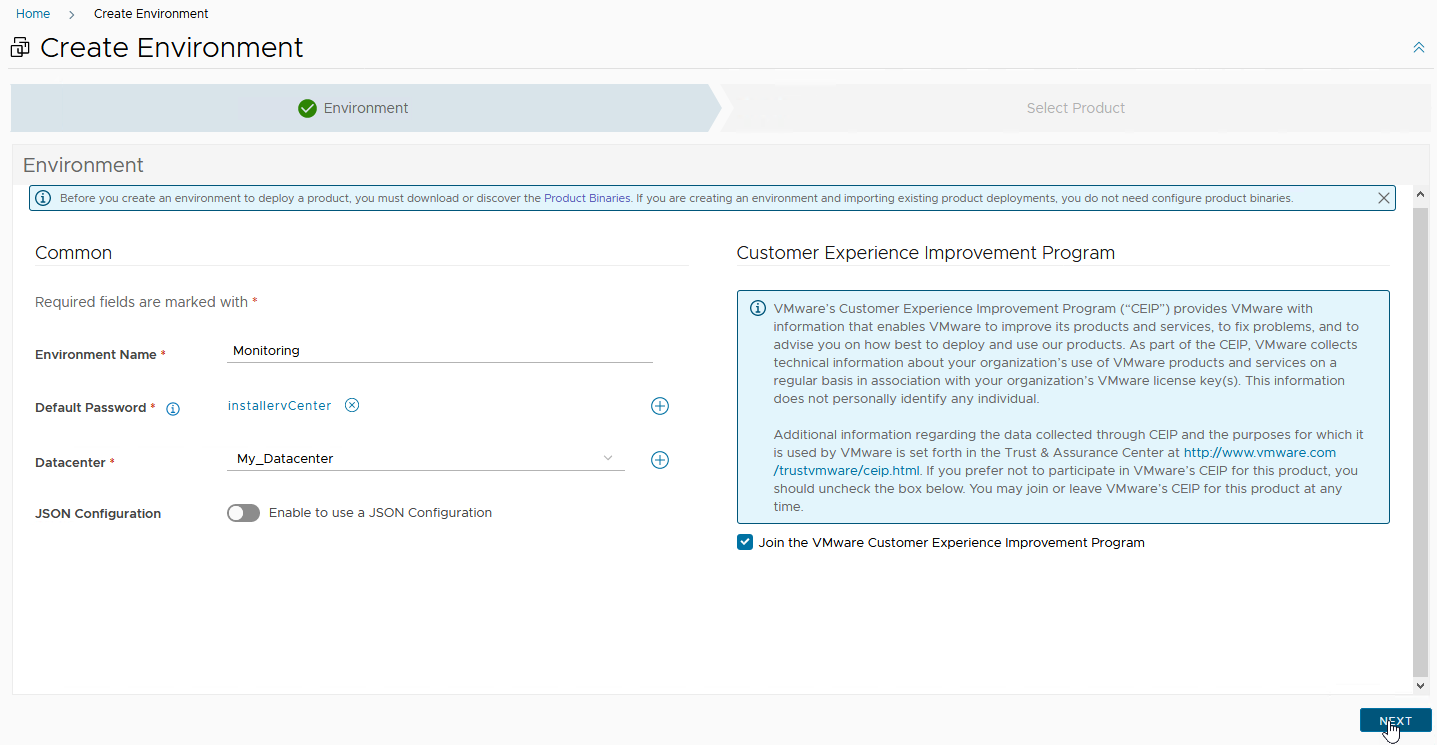
Task: Click the green checkmark on Environment step
Action: click(x=308, y=108)
